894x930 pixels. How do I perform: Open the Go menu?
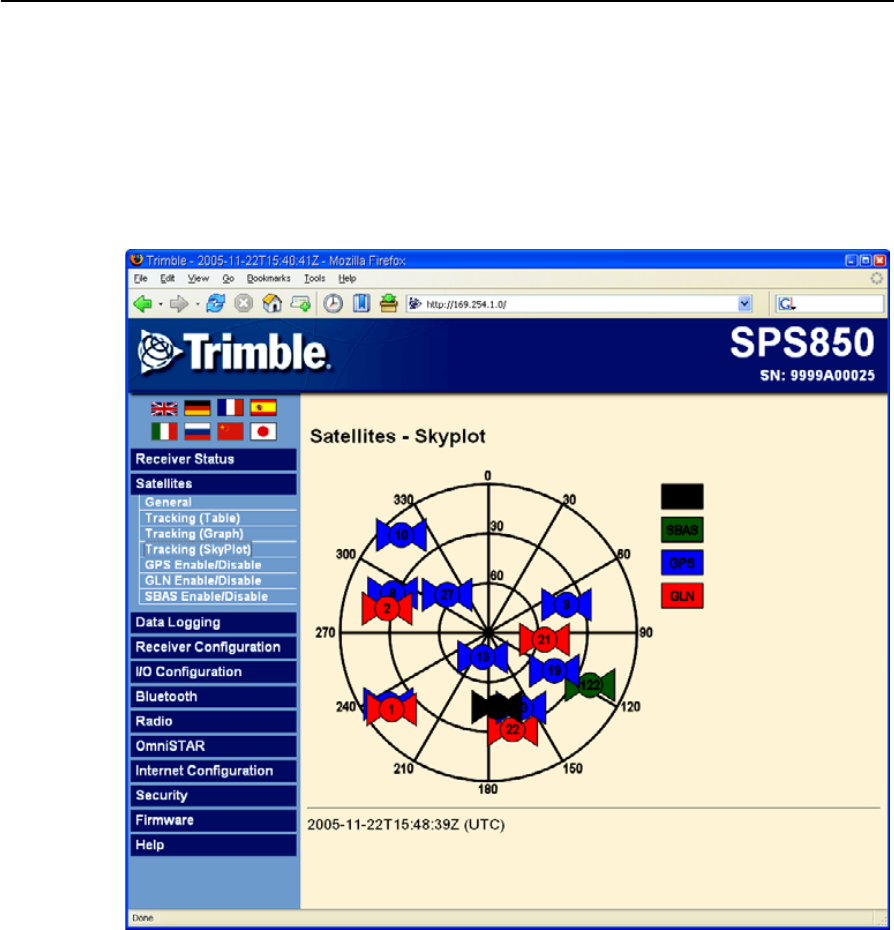click(228, 278)
